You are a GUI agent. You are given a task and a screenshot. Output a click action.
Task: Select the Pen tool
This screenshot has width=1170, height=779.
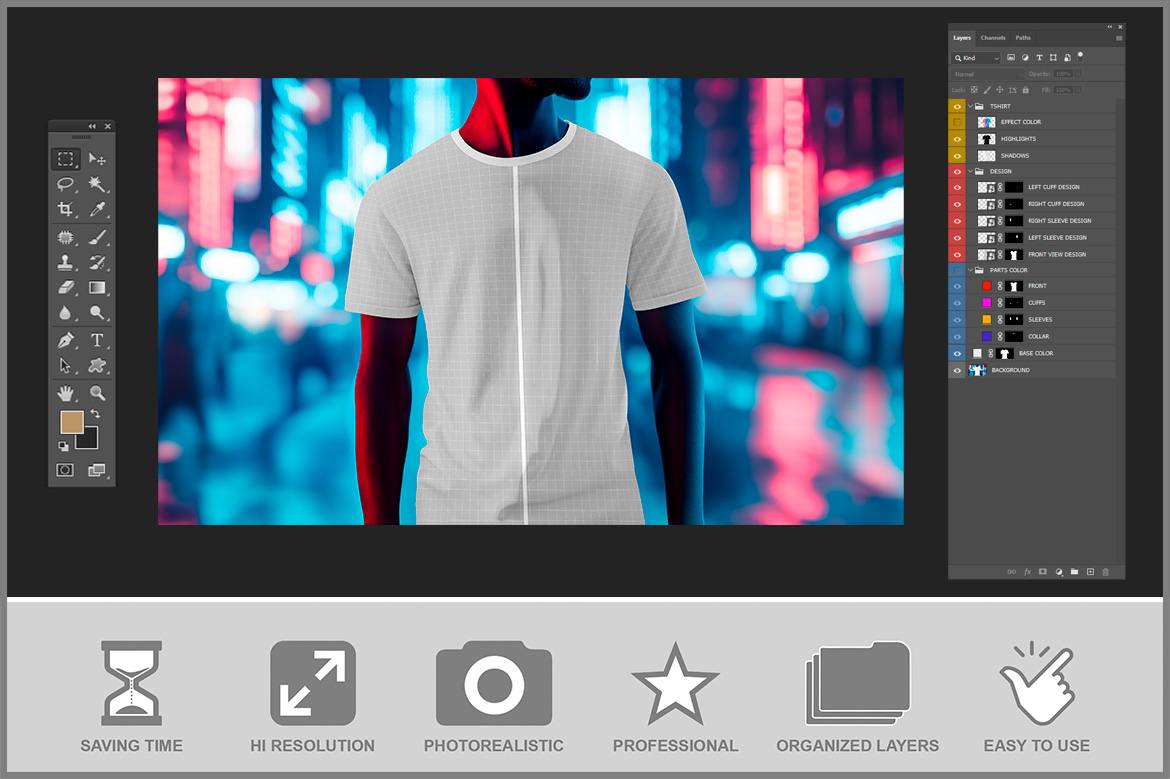pyautogui.click(x=65, y=340)
